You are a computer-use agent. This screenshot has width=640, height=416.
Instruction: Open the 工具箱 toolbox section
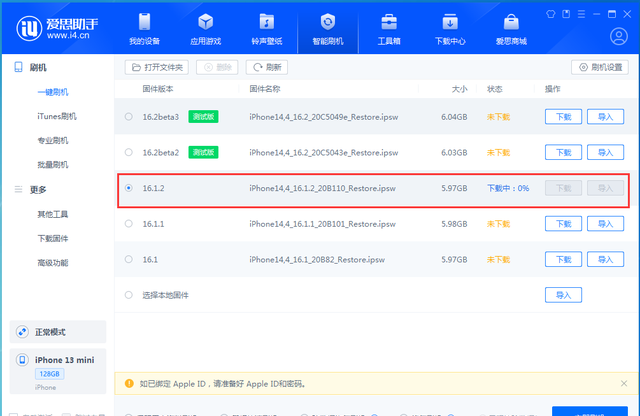[x=389, y=29]
